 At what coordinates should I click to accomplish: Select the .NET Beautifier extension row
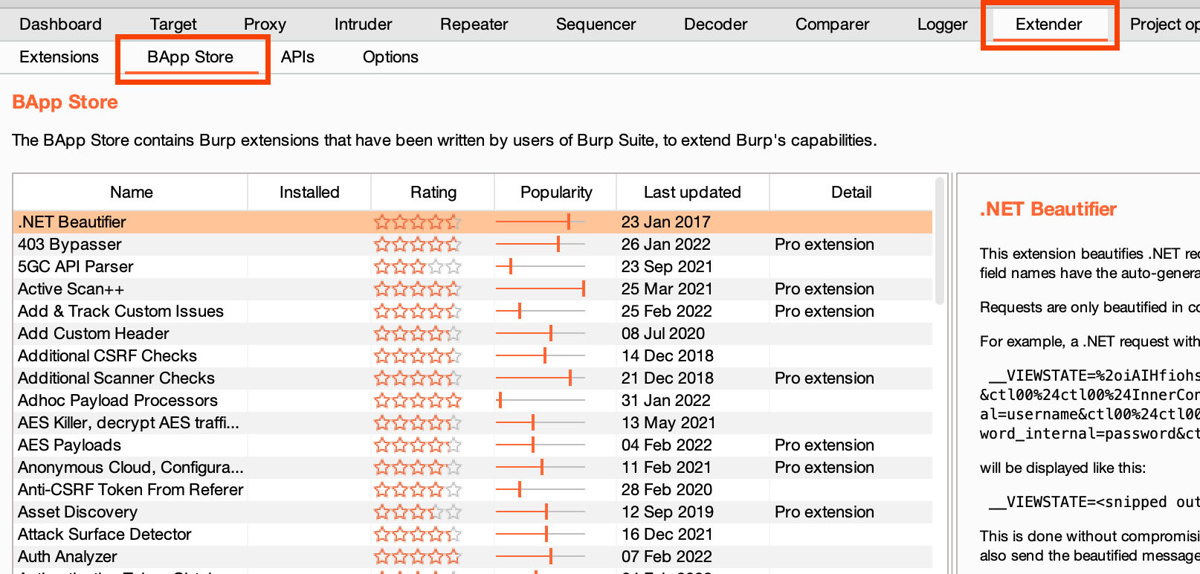473,222
